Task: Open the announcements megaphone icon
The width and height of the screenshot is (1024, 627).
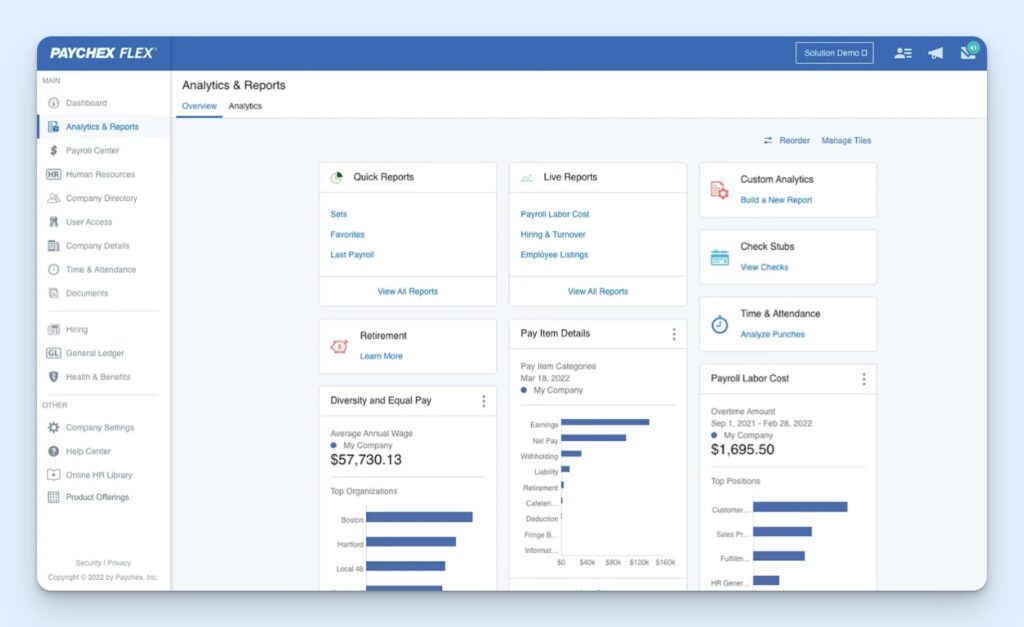Action: point(935,53)
